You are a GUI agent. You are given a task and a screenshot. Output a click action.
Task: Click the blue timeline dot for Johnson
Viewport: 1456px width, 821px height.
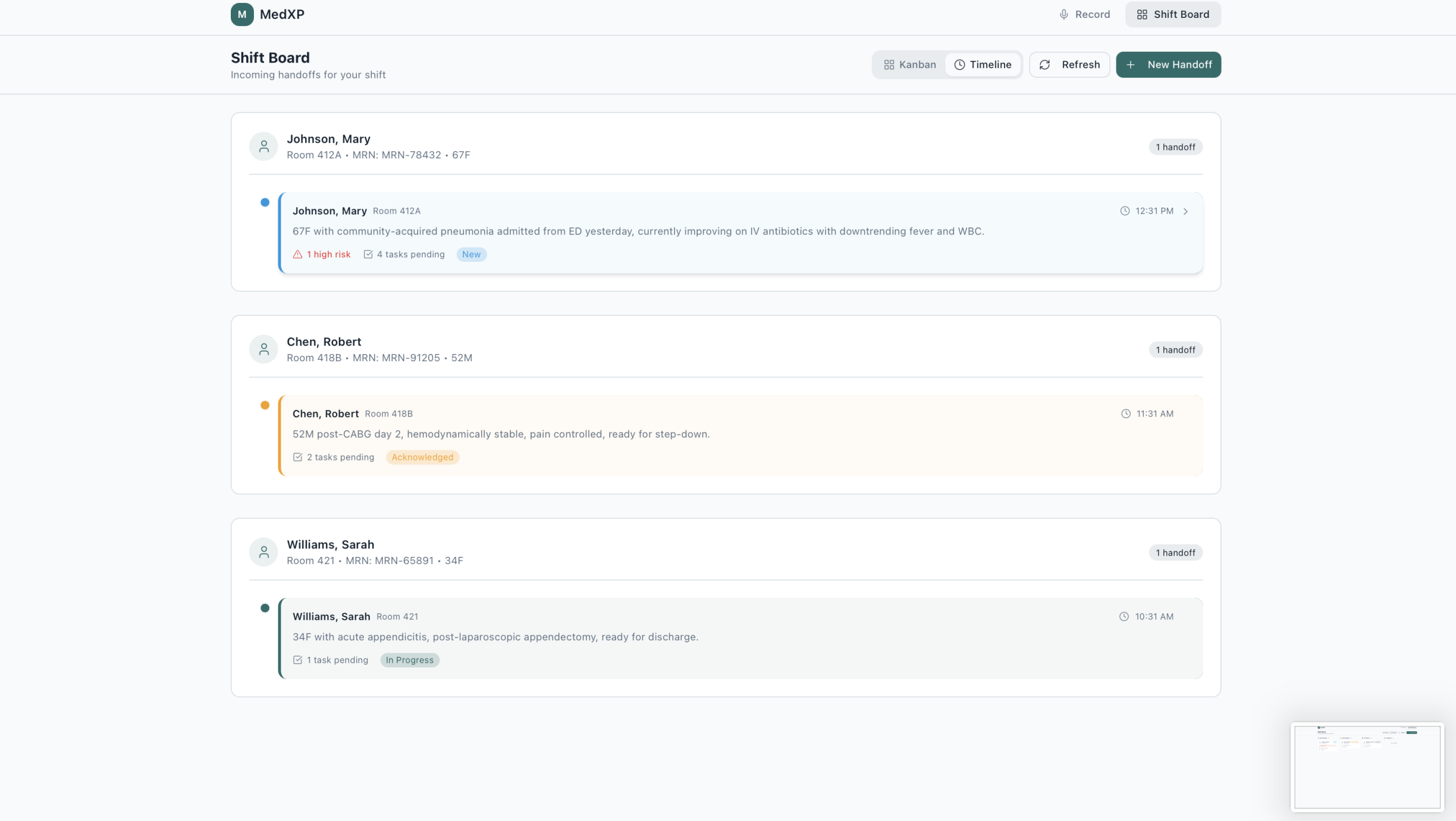coord(265,203)
